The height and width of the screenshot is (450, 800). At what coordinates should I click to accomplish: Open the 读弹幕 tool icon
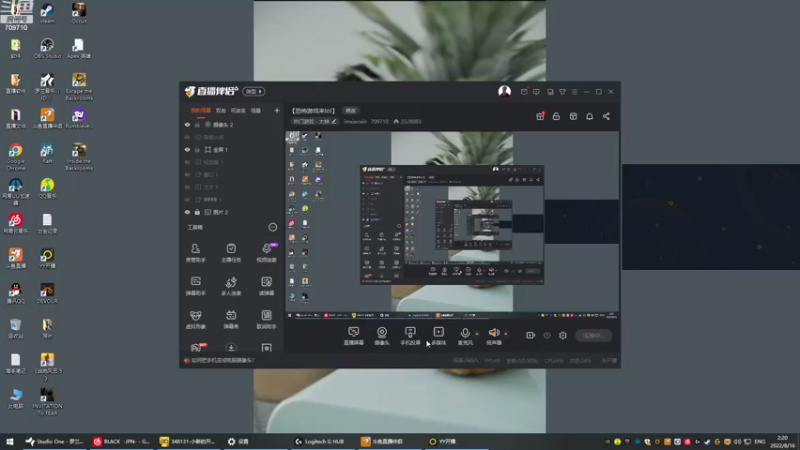pyautogui.click(x=266, y=285)
